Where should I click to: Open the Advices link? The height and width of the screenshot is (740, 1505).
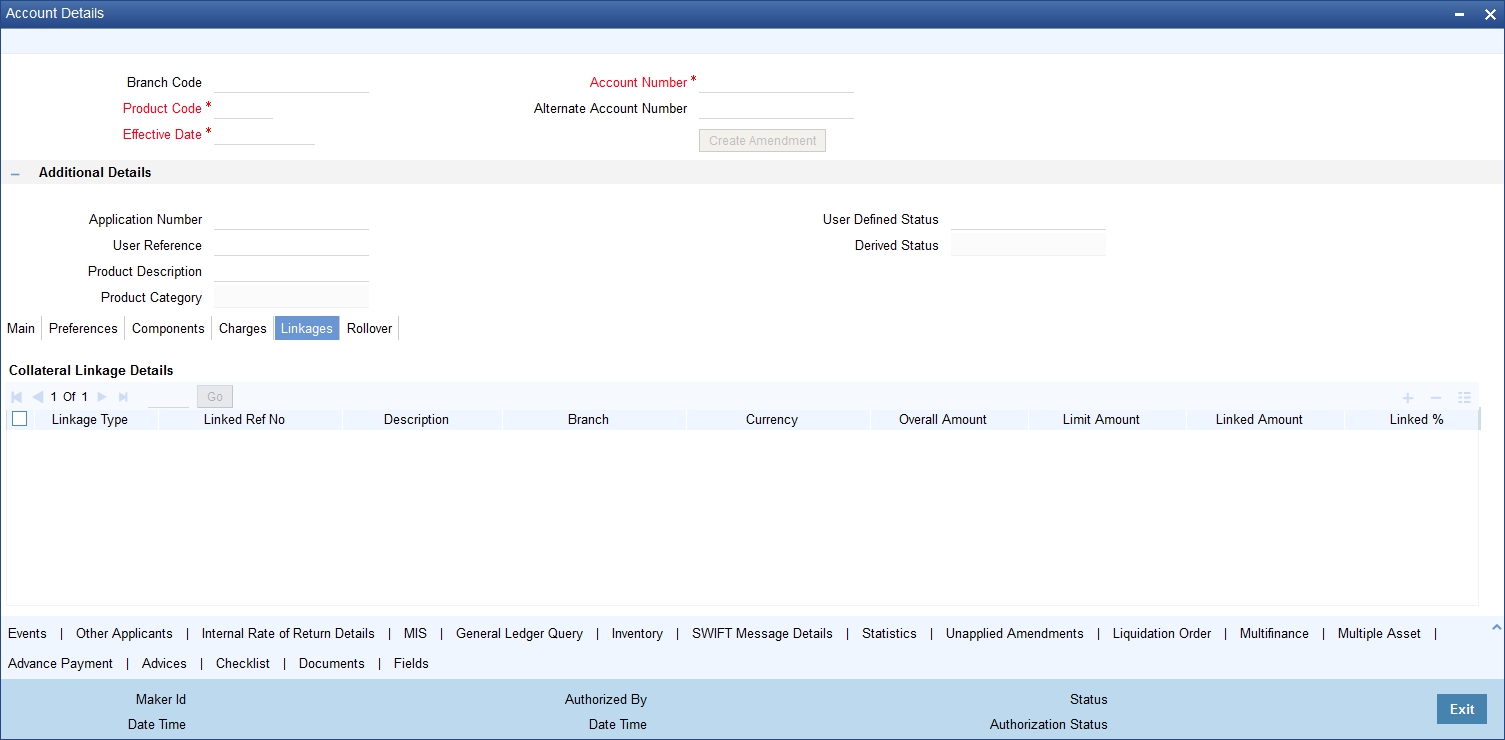(164, 663)
